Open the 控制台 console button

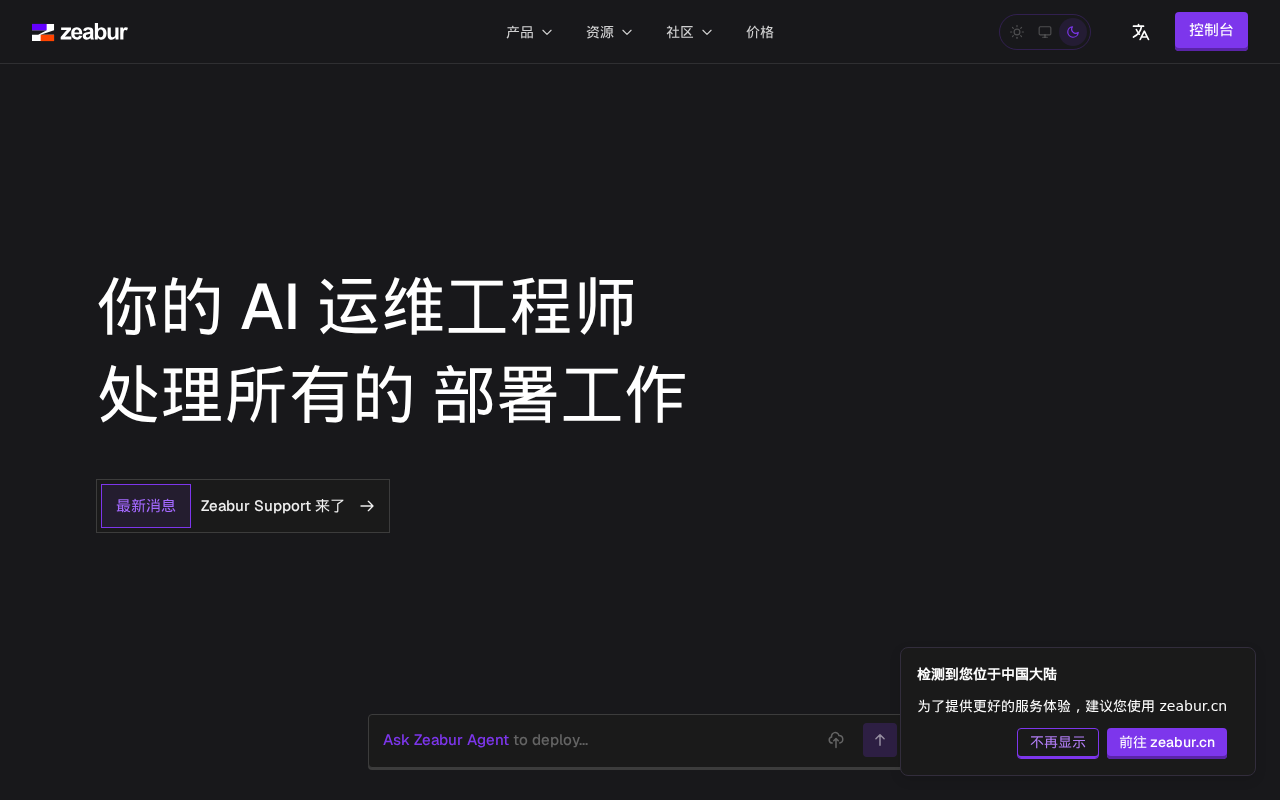(x=1211, y=31)
